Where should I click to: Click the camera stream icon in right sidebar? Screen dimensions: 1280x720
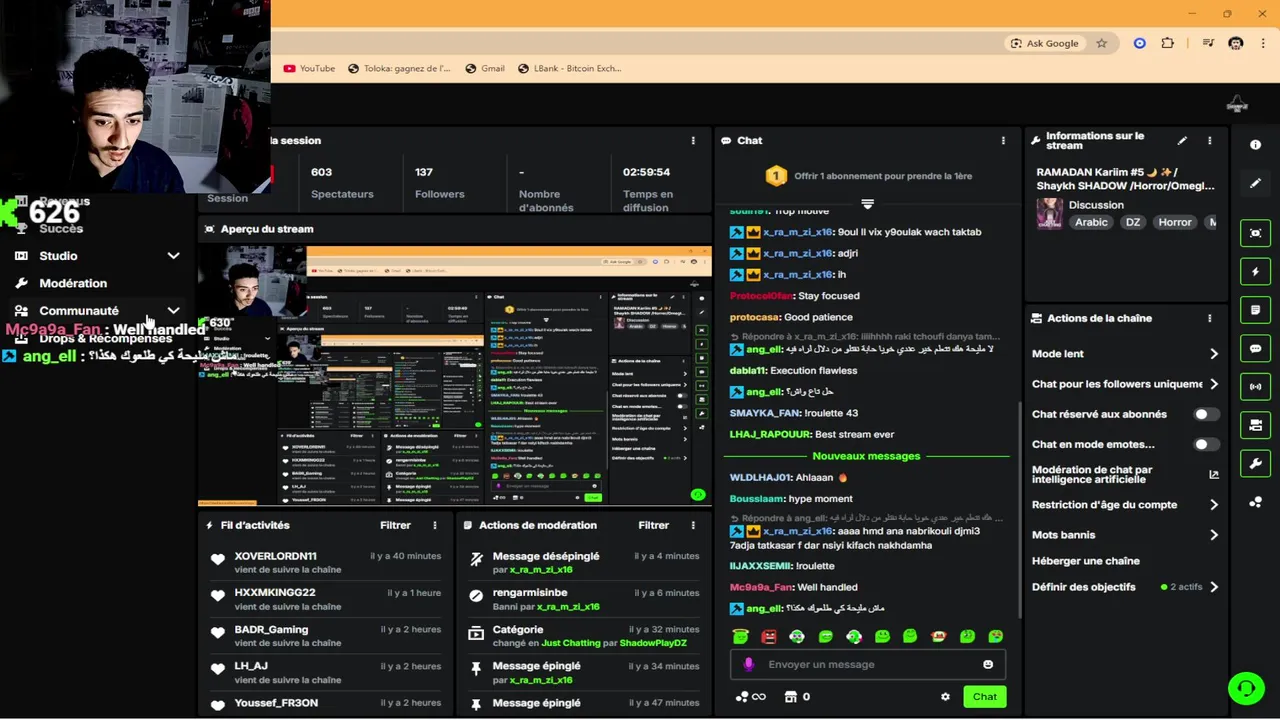point(1255,426)
